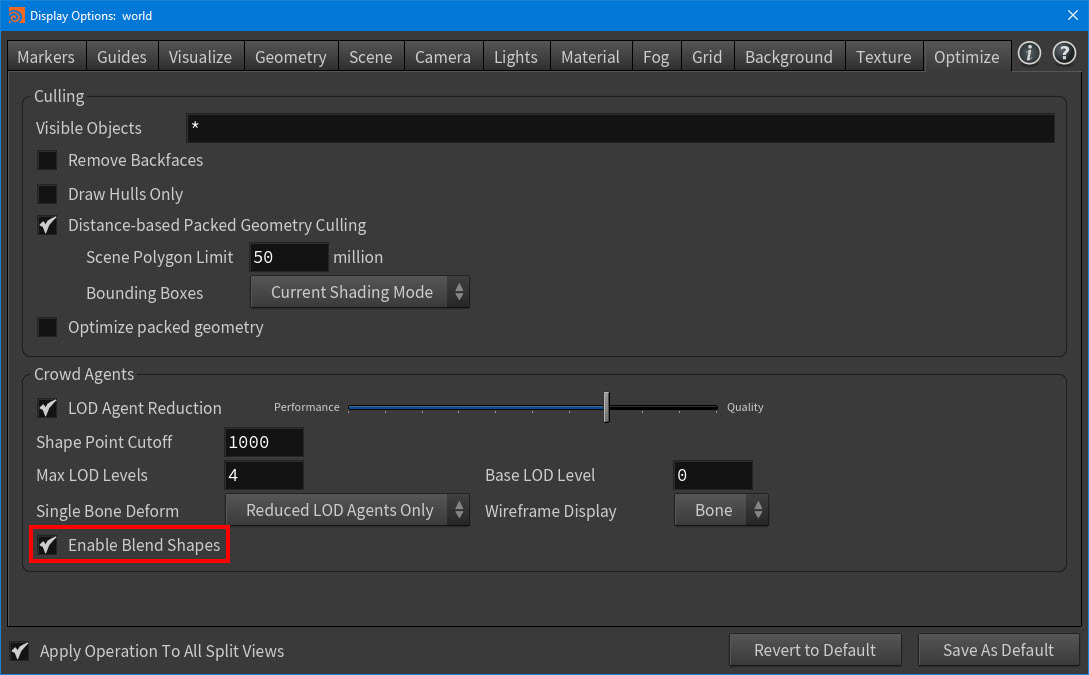This screenshot has height=675, width=1089.
Task: Enable the Remove Backfaces checkbox
Action: (47, 160)
